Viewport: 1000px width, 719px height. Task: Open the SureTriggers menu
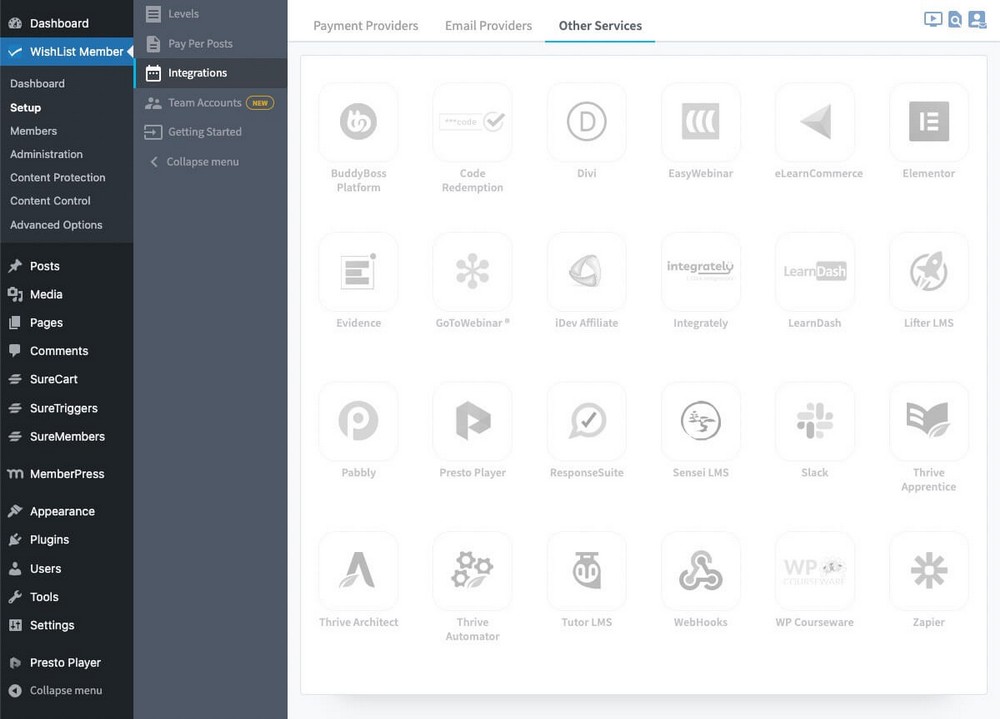(66, 408)
